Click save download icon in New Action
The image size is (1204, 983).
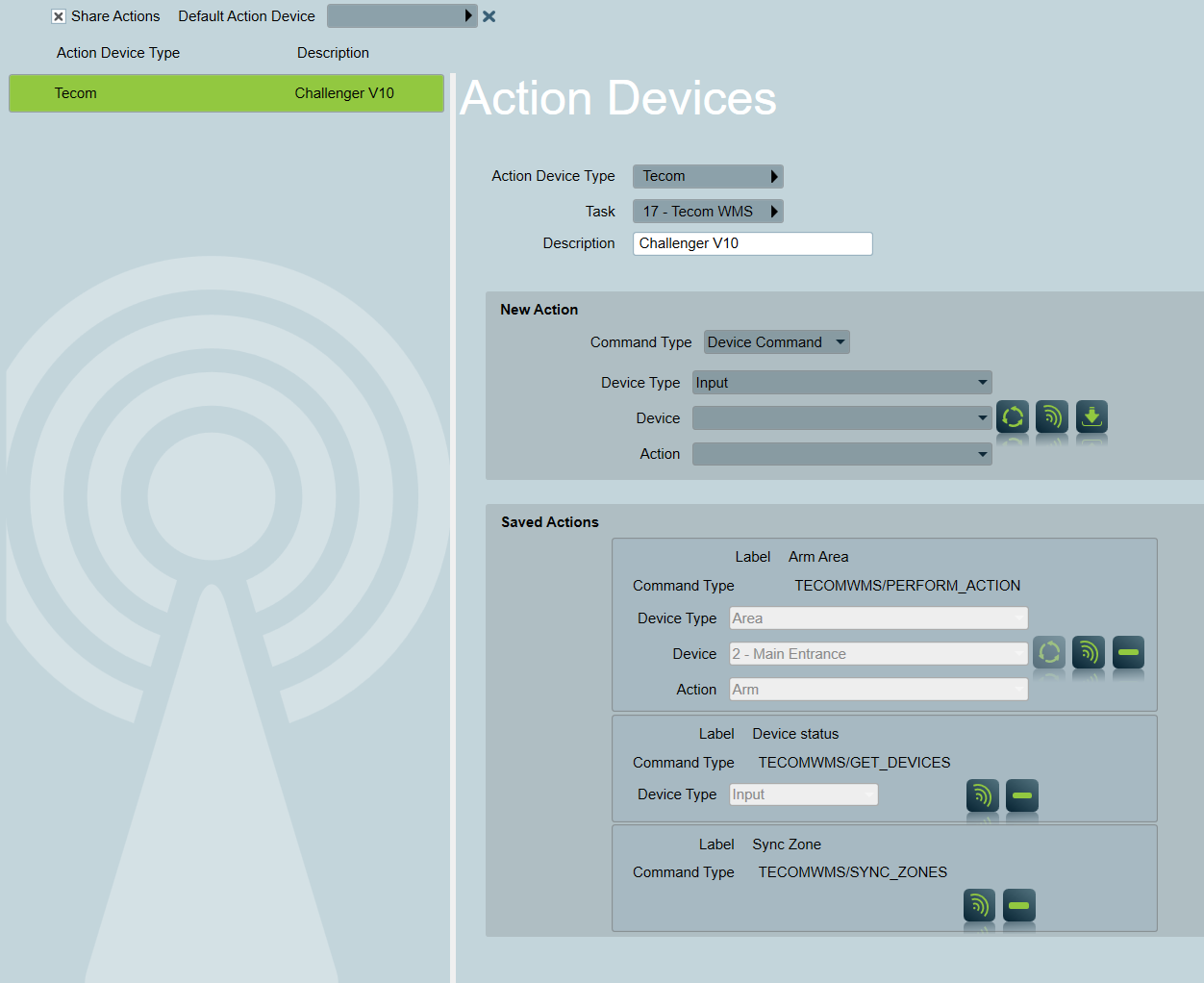coord(1091,416)
